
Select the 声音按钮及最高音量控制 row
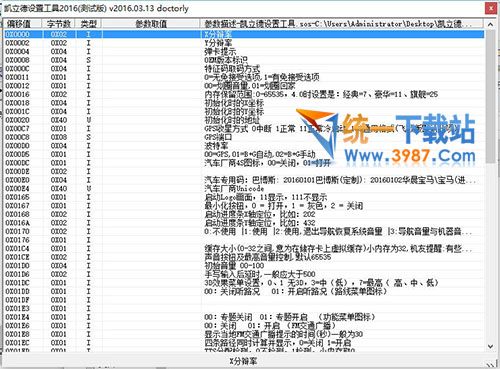[x=244, y=257]
